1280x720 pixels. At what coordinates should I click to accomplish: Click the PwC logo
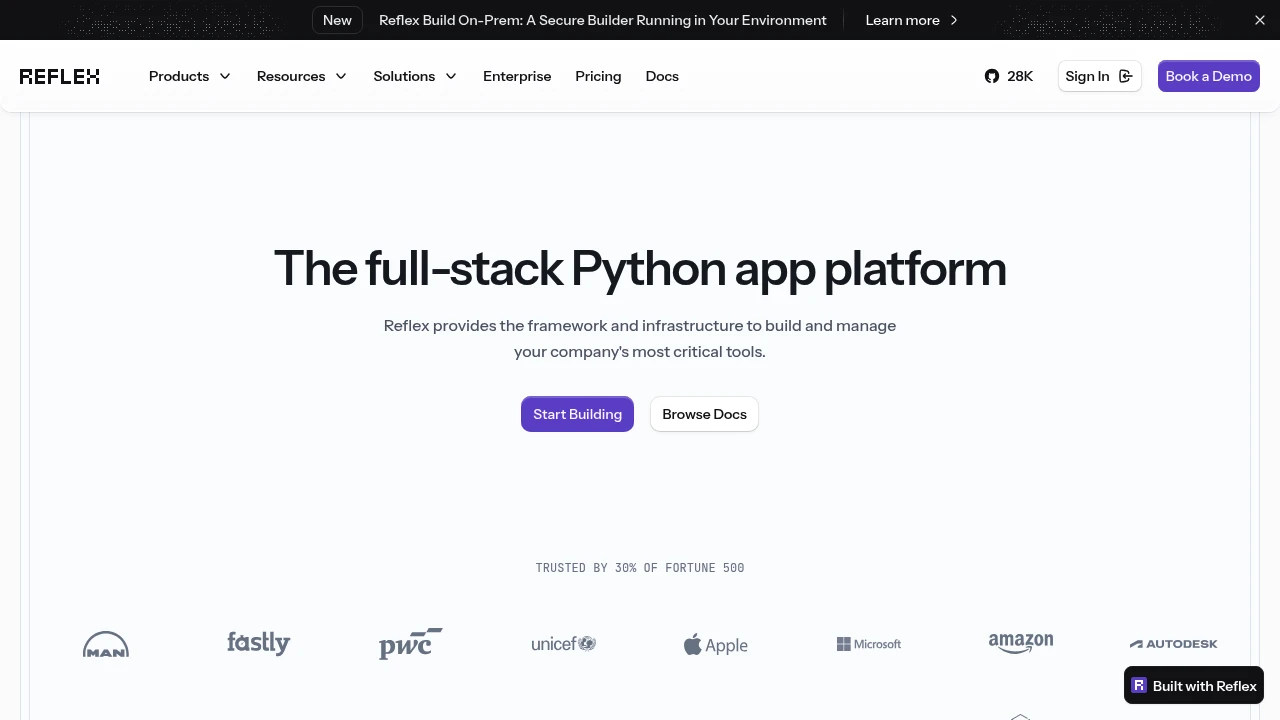(x=411, y=643)
